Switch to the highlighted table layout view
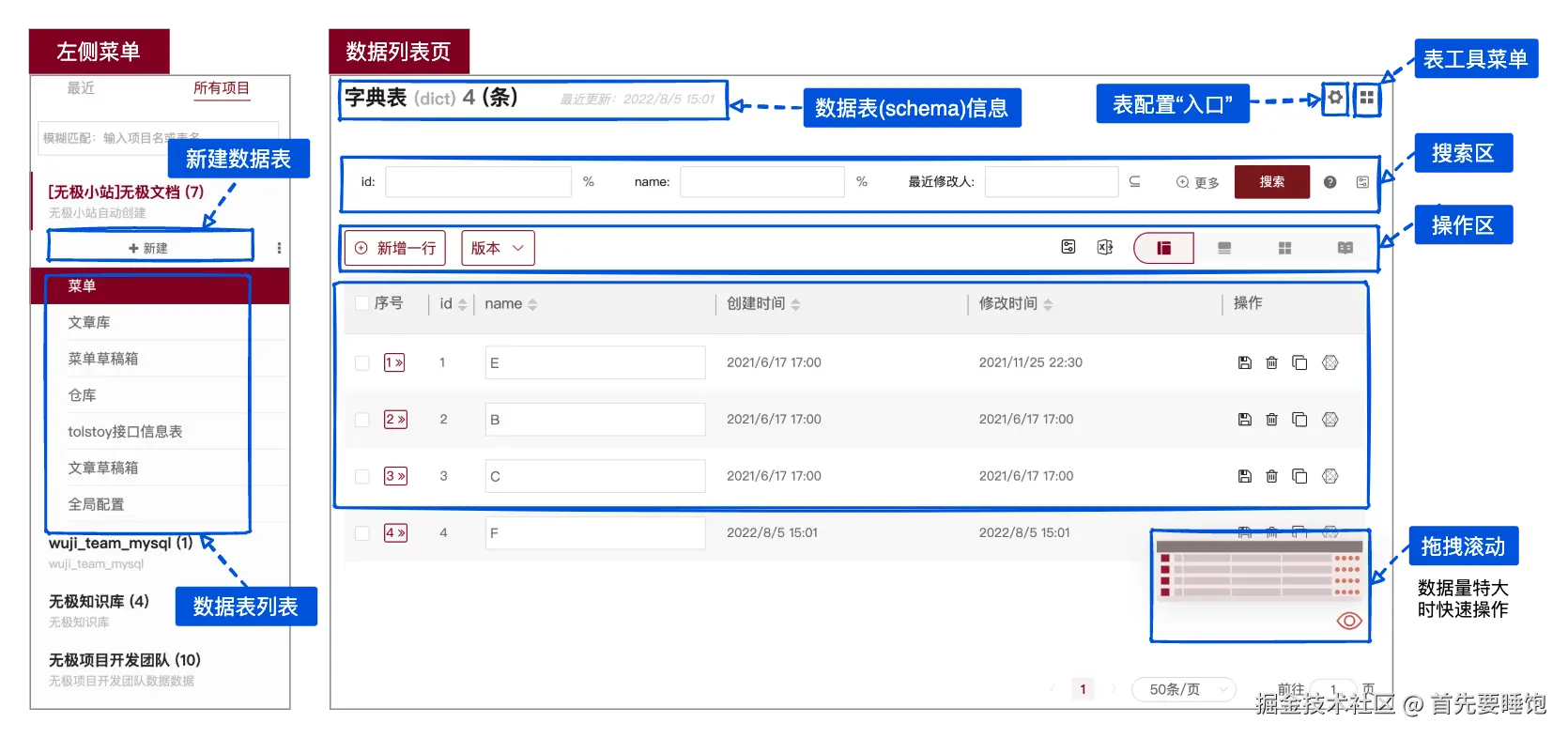 coord(1163,248)
